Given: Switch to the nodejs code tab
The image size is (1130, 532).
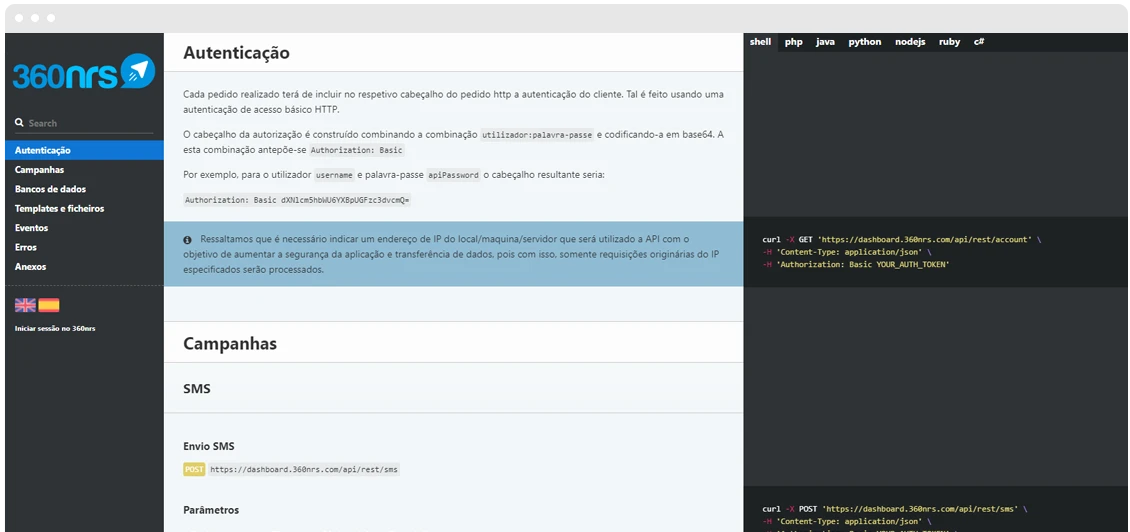Looking at the screenshot, I should click(910, 42).
